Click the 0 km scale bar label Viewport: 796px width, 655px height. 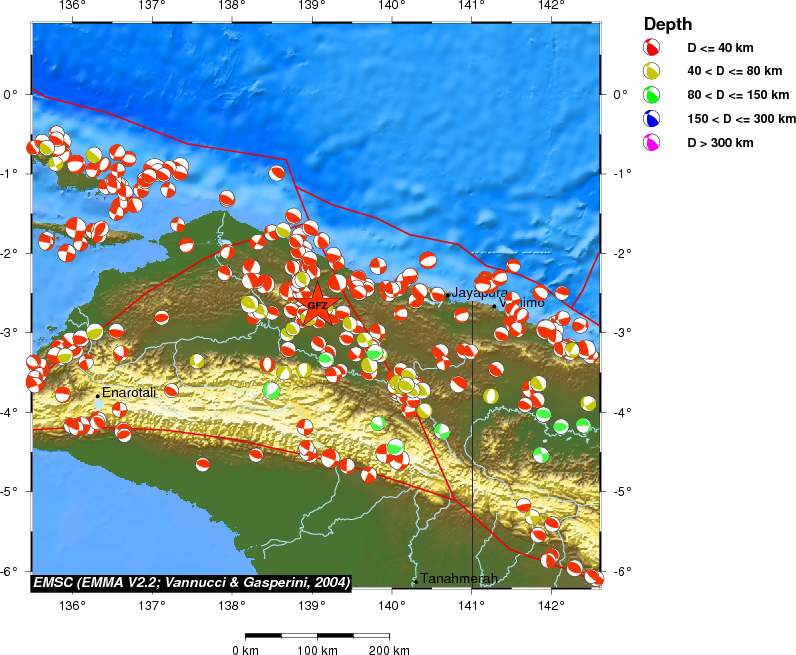[246, 650]
